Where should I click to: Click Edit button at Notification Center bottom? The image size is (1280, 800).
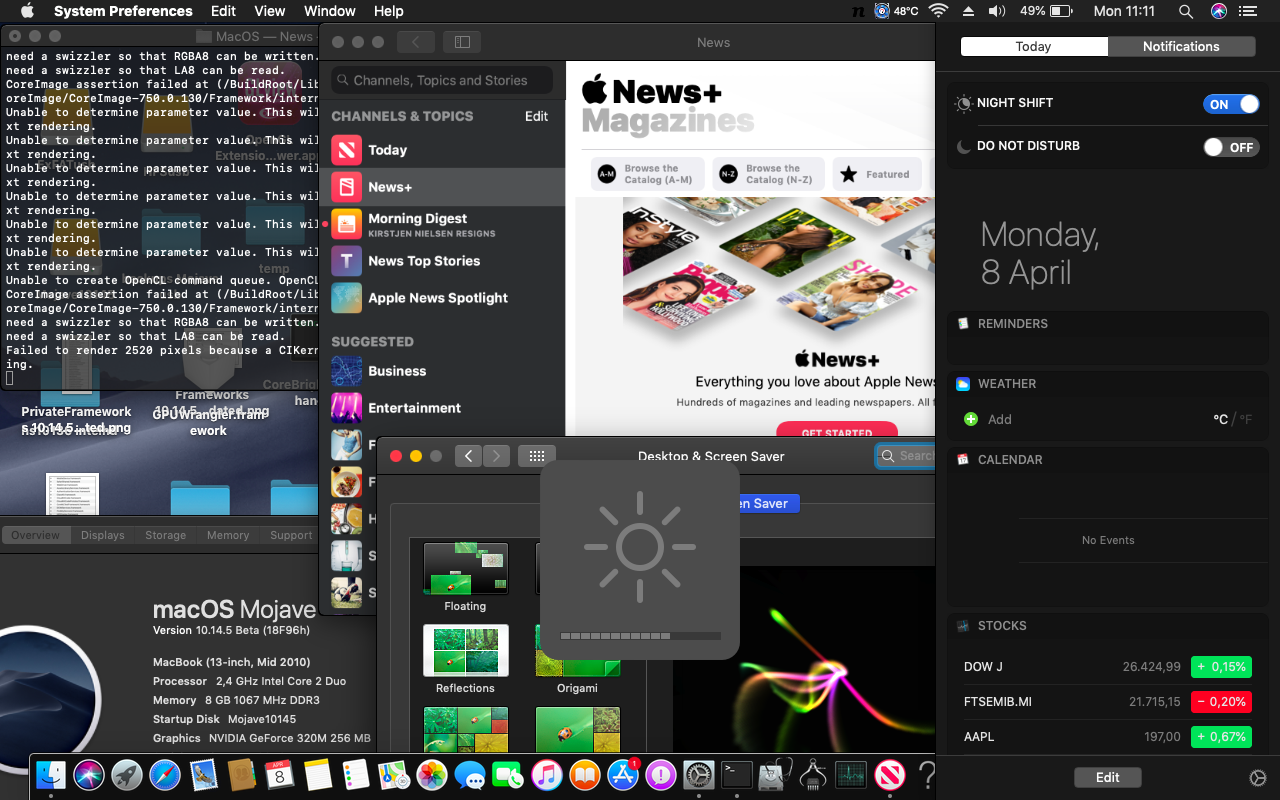point(1107,777)
